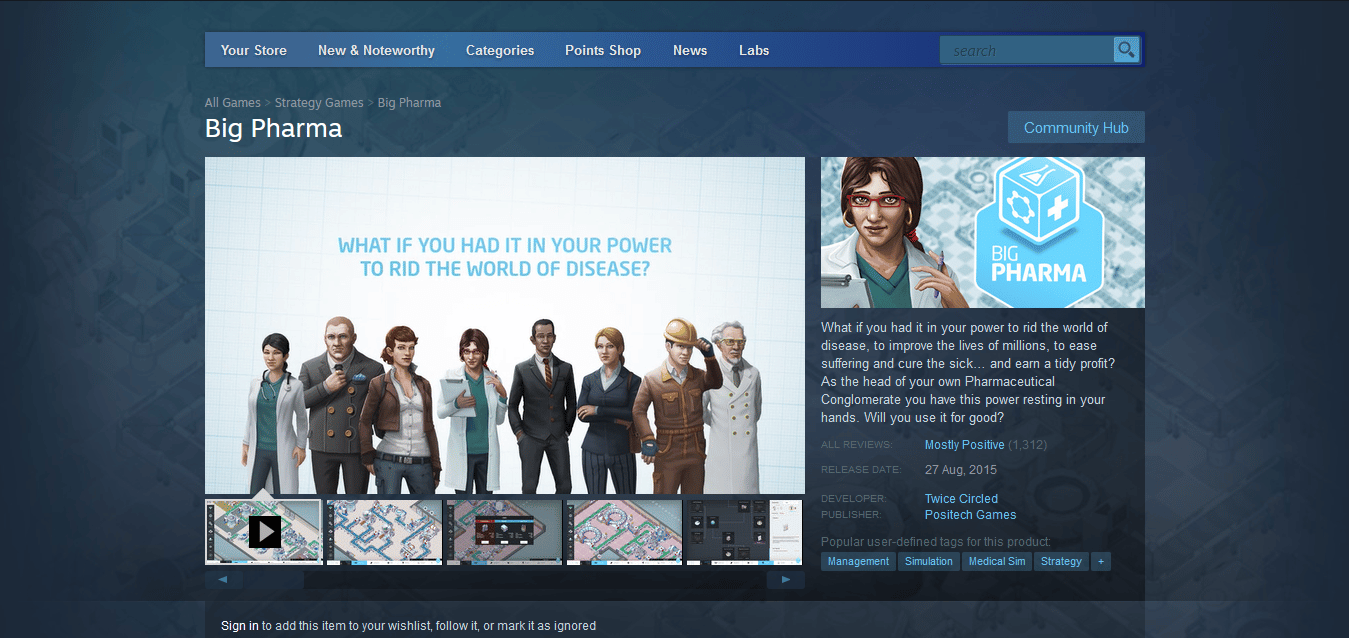Select the Management tag
Viewport: 1349px width, 638px height.
[858, 561]
